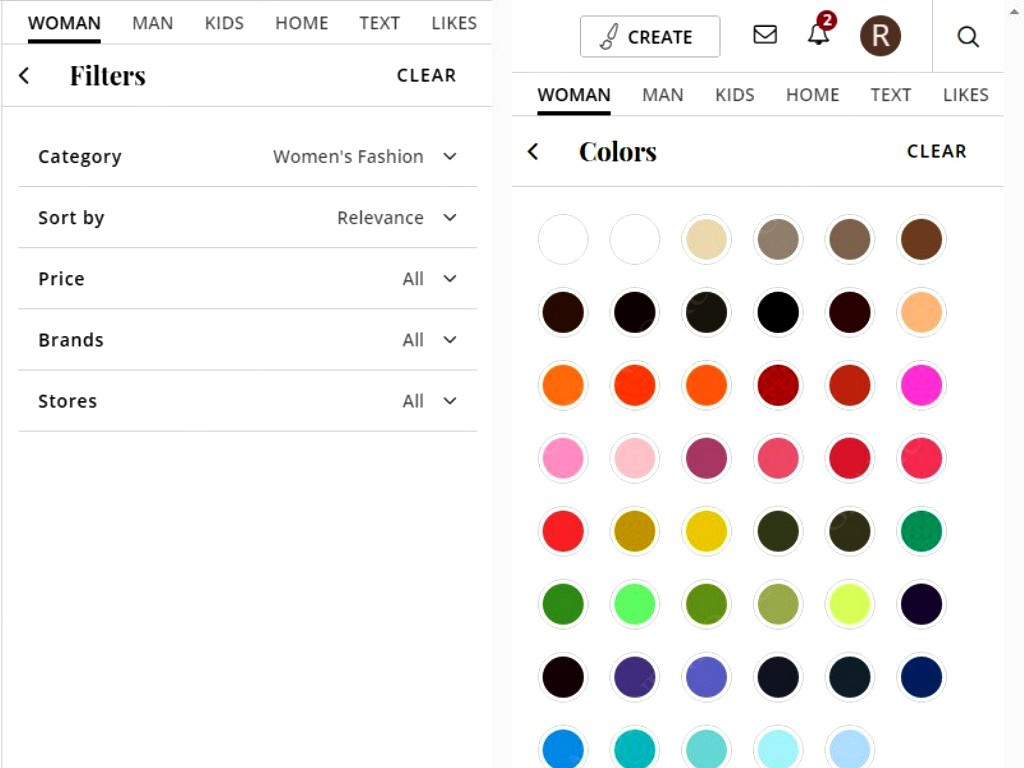
Task: Go back using arrow beside Colors heading
Action: click(x=533, y=152)
